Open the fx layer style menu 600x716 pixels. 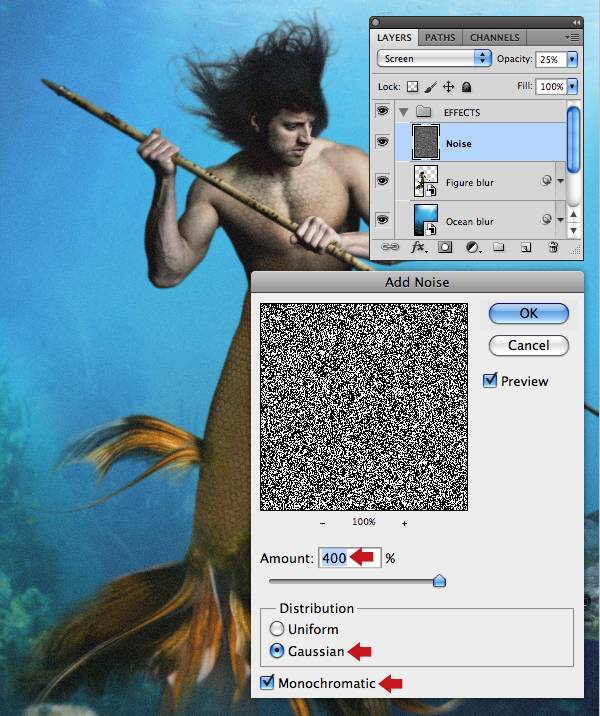coord(419,247)
